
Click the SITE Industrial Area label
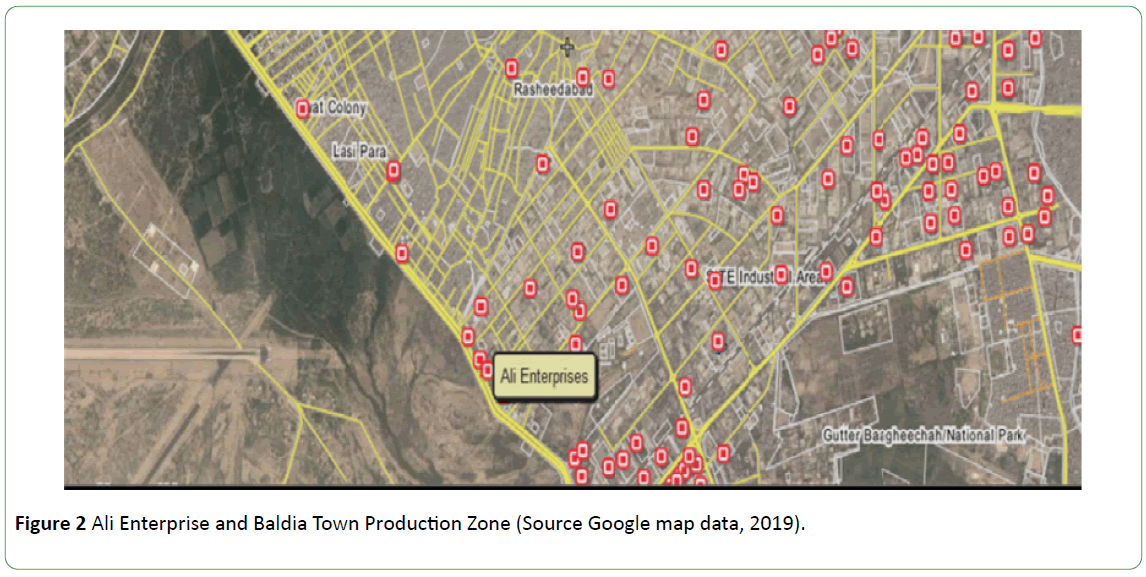tap(765, 276)
